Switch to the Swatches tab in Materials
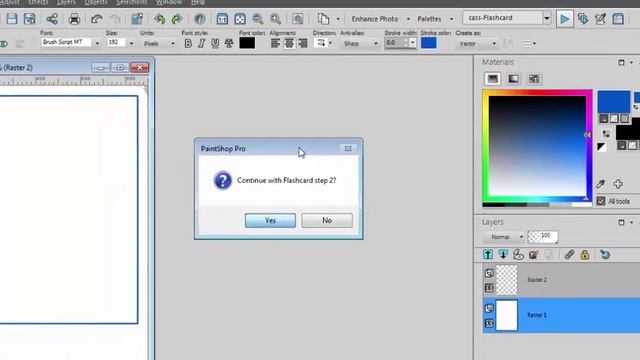 (x=534, y=79)
